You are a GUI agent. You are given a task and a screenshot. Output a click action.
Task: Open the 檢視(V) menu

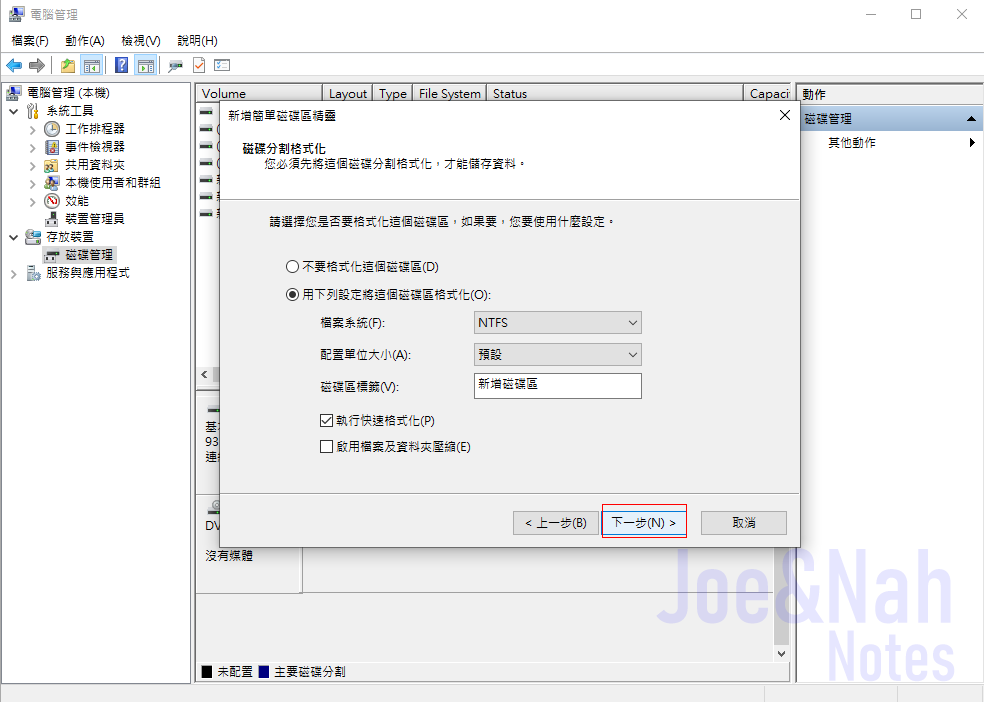pos(139,40)
